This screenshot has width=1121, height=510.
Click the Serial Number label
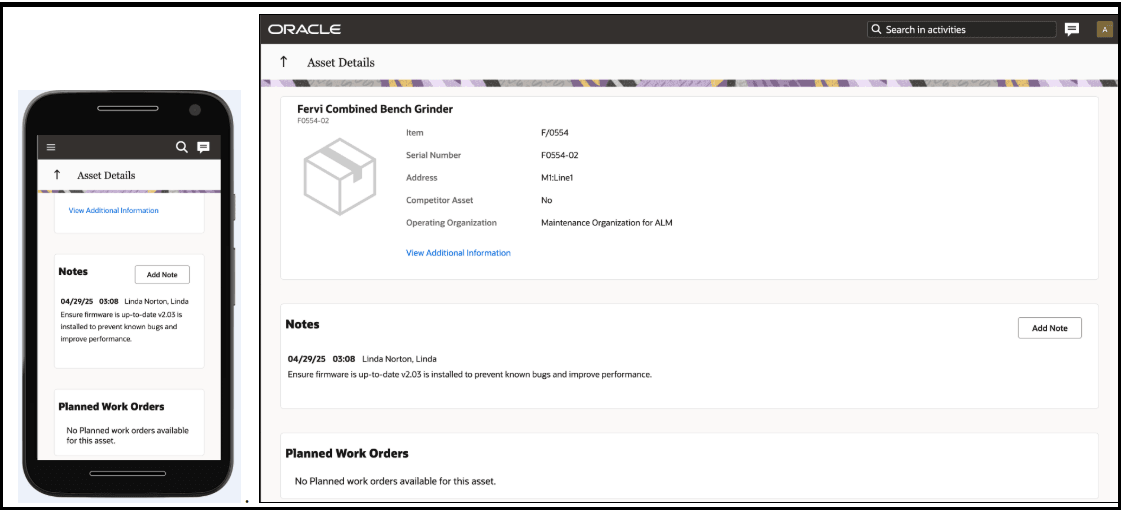pos(433,155)
